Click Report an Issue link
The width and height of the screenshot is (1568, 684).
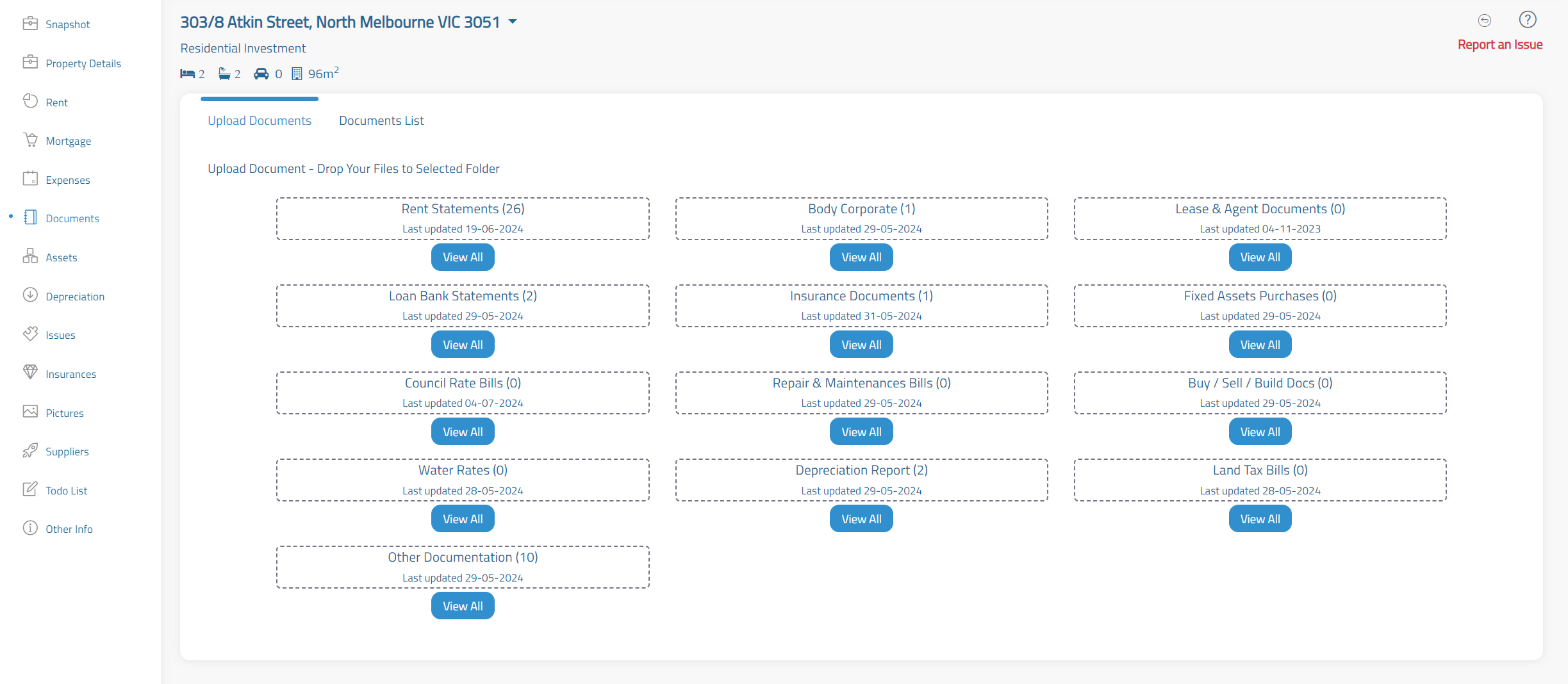tap(1499, 45)
